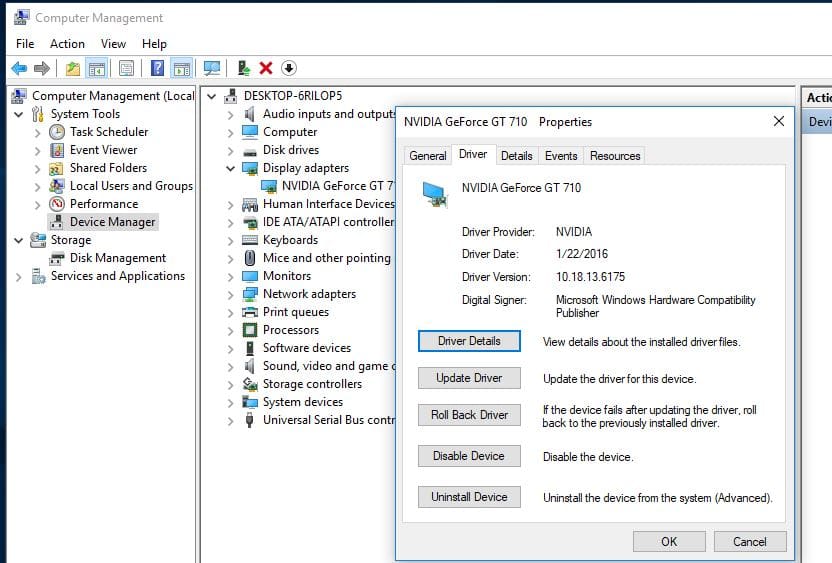
Task: Select Human Interface Devices category
Action: [x=328, y=204]
